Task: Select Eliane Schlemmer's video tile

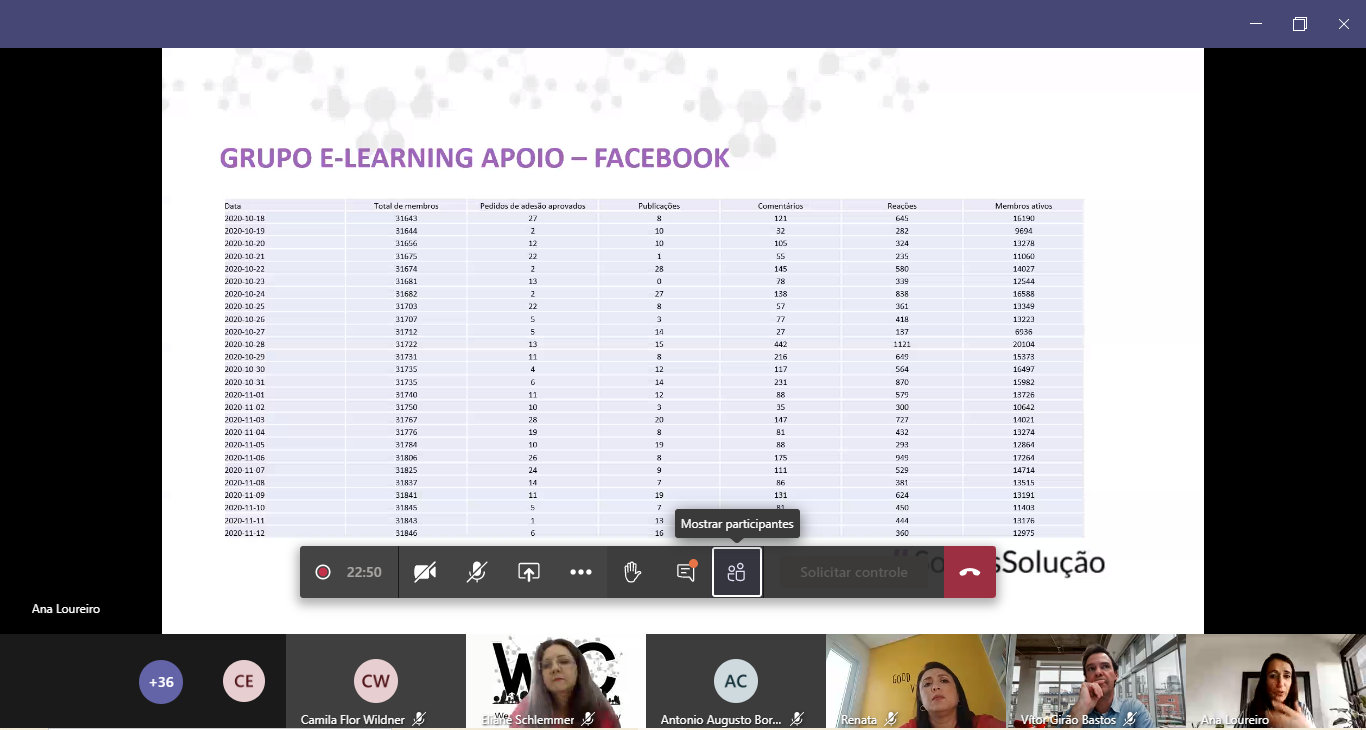Action: [556, 680]
